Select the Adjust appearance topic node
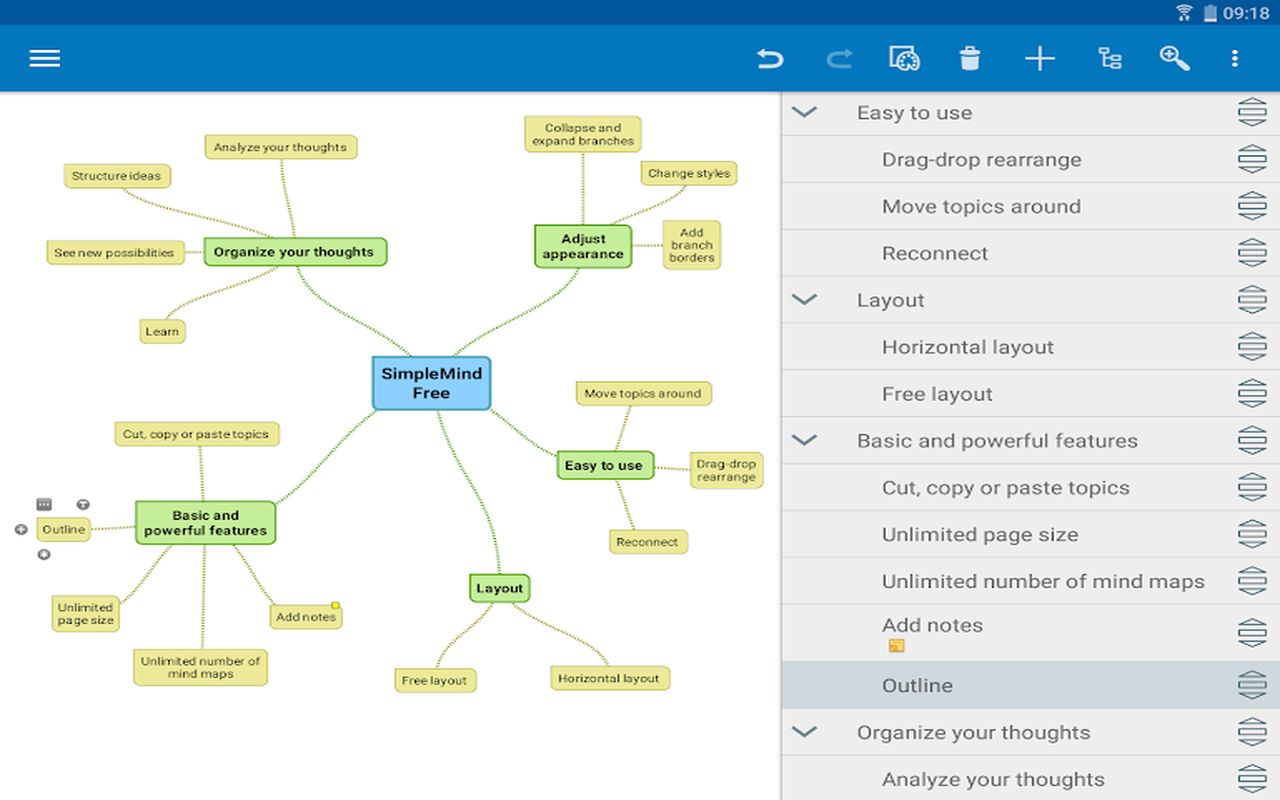The height and width of the screenshot is (800, 1280). click(x=583, y=247)
